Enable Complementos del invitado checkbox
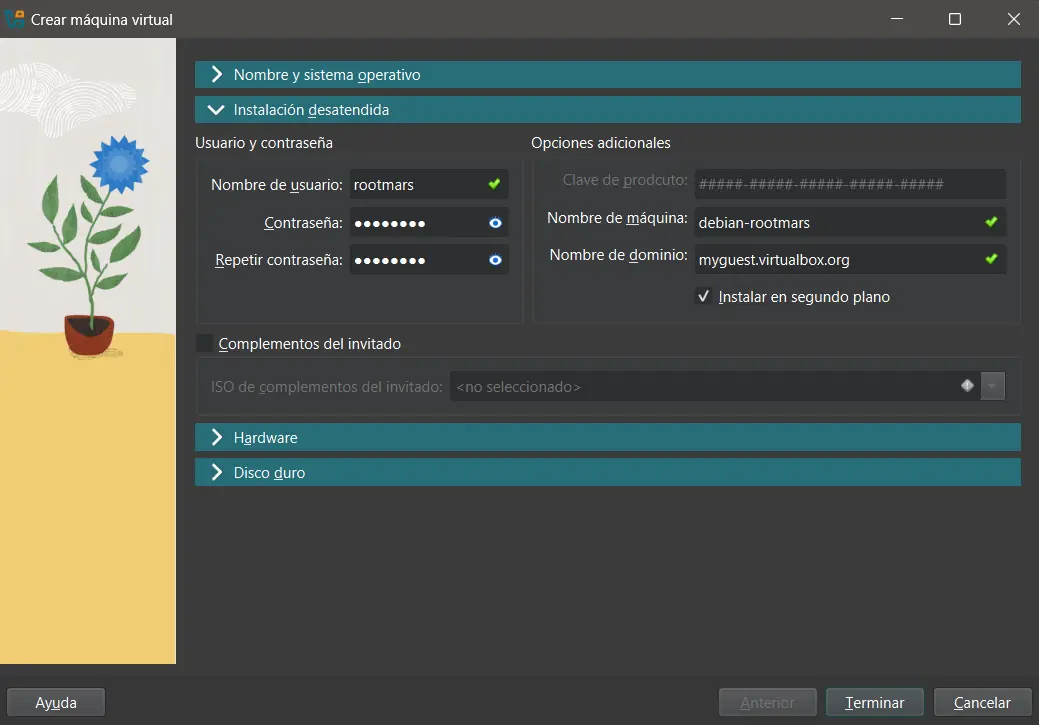The image size is (1039, 725). [x=206, y=344]
